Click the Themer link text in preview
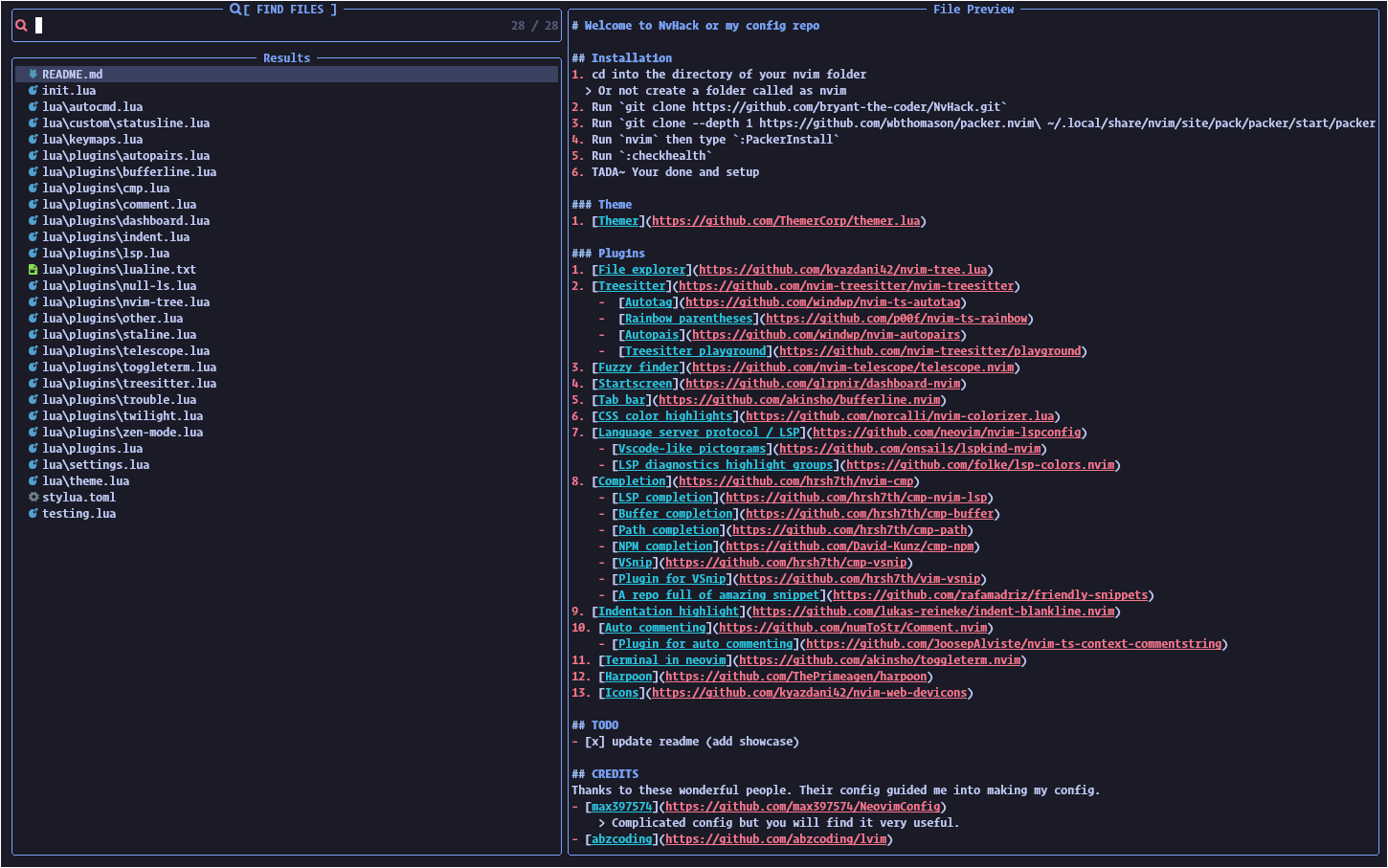The image size is (1388, 868). pos(618,221)
